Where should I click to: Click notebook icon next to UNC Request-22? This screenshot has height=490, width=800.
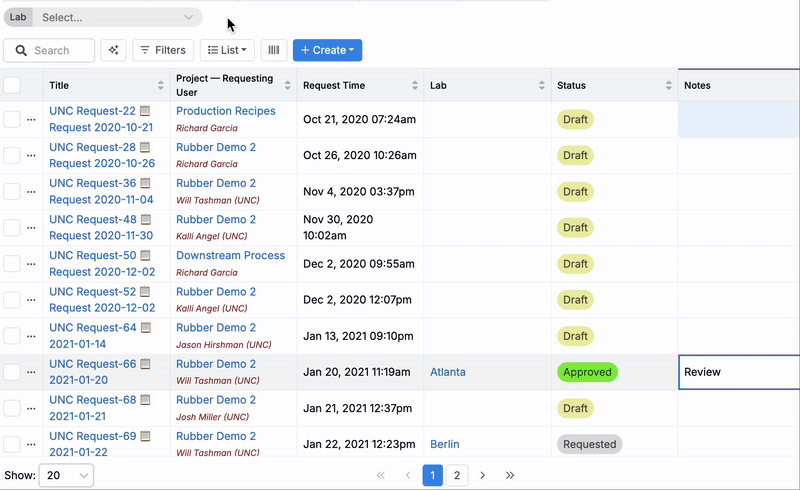pyautogui.click(x=146, y=112)
